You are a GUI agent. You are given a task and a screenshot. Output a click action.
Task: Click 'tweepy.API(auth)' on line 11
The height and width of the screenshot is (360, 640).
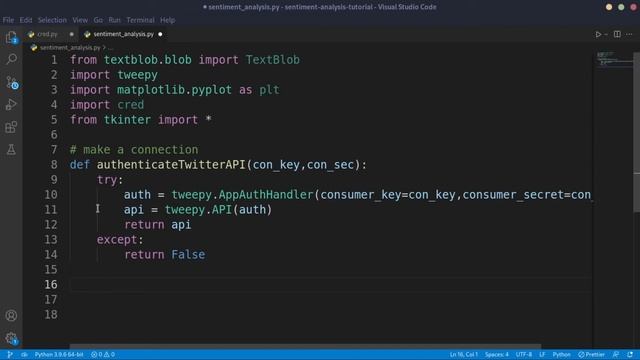(x=218, y=210)
